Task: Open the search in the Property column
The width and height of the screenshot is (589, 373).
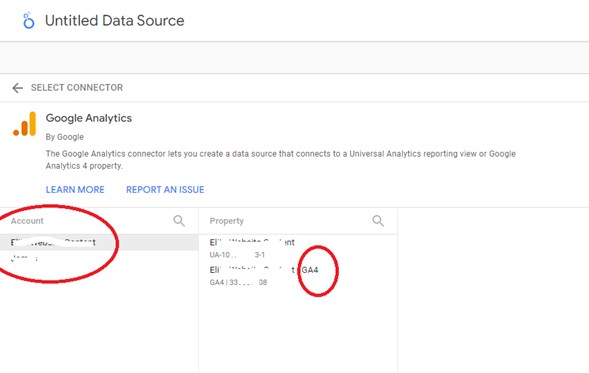Action: pyautogui.click(x=378, y=221)
